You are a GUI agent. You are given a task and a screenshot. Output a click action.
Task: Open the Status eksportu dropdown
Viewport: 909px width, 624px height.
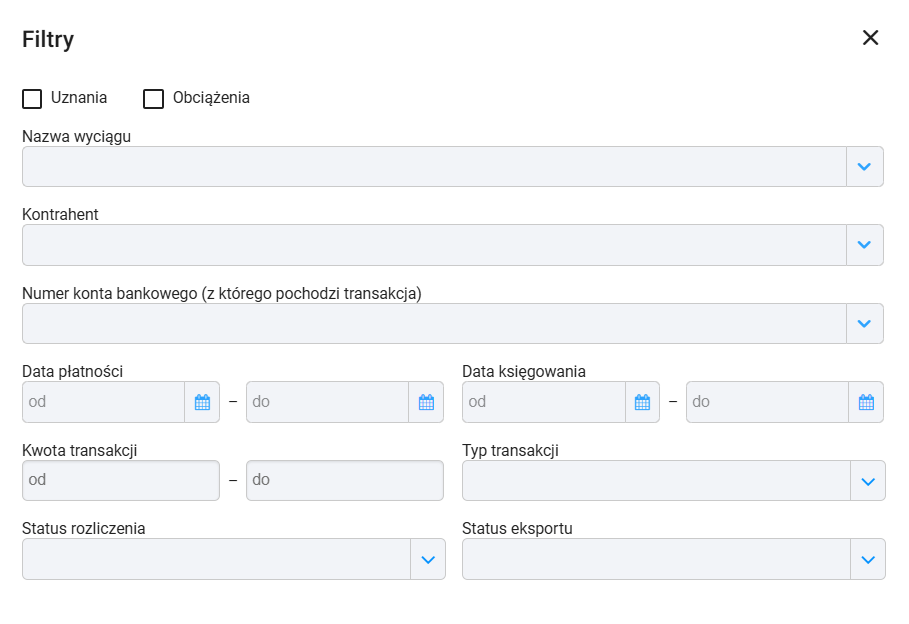coord(674,559)
